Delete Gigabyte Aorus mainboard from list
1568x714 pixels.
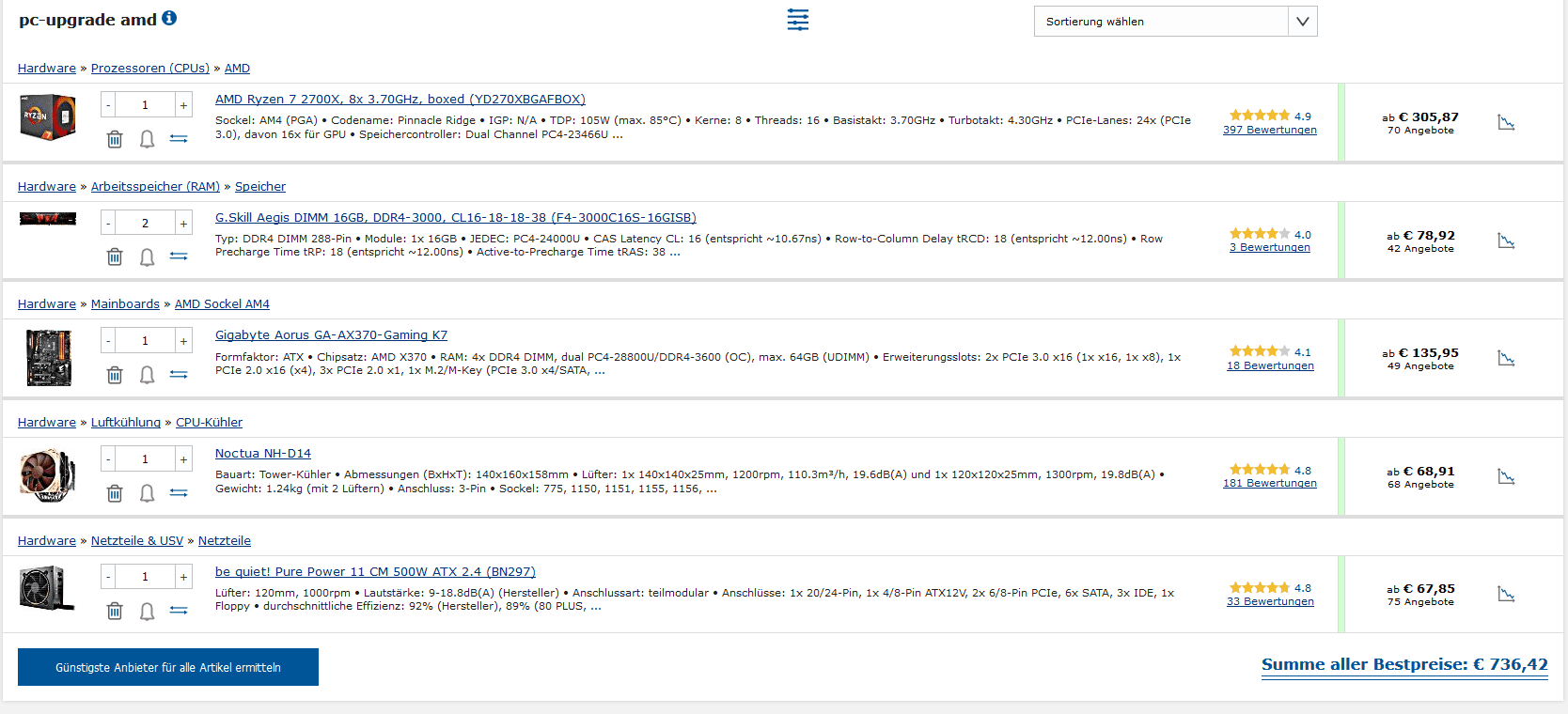[x=115, y=375]
